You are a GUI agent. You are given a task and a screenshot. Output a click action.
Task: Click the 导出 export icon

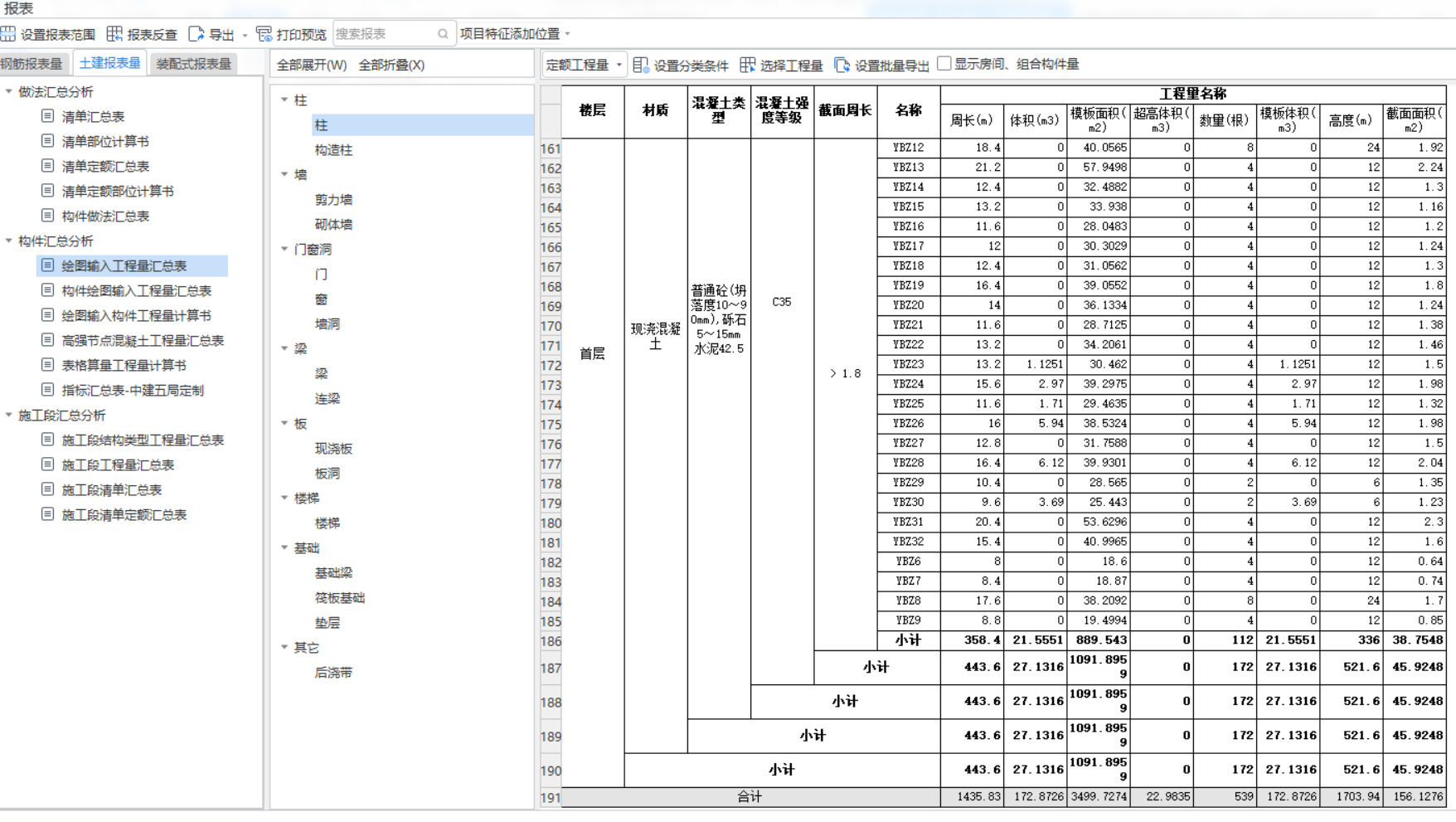pyautogui.click(x=196, y=34)
